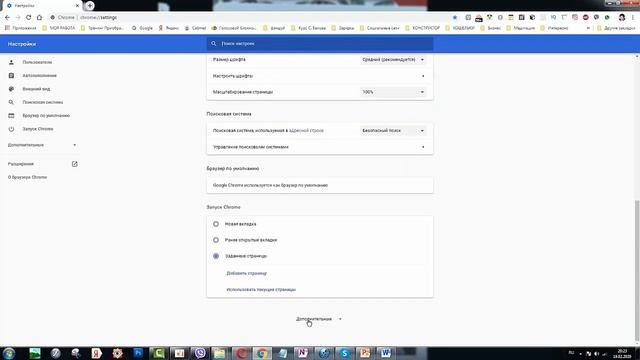
Task: Open Расширения external link icon
Action: click(74, 164)
